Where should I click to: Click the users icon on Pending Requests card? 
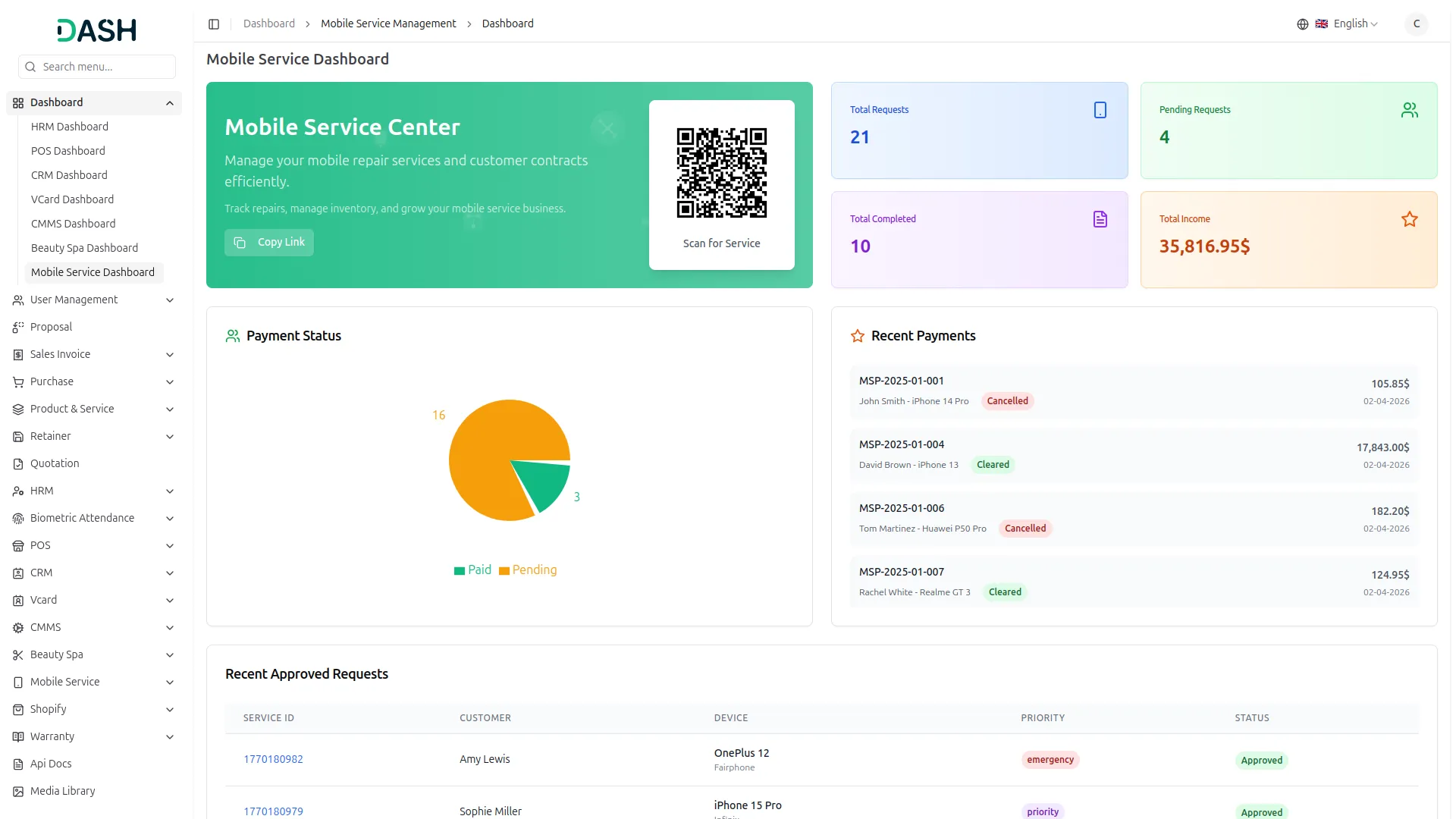pyautogui.click(x=1409, y=110)
